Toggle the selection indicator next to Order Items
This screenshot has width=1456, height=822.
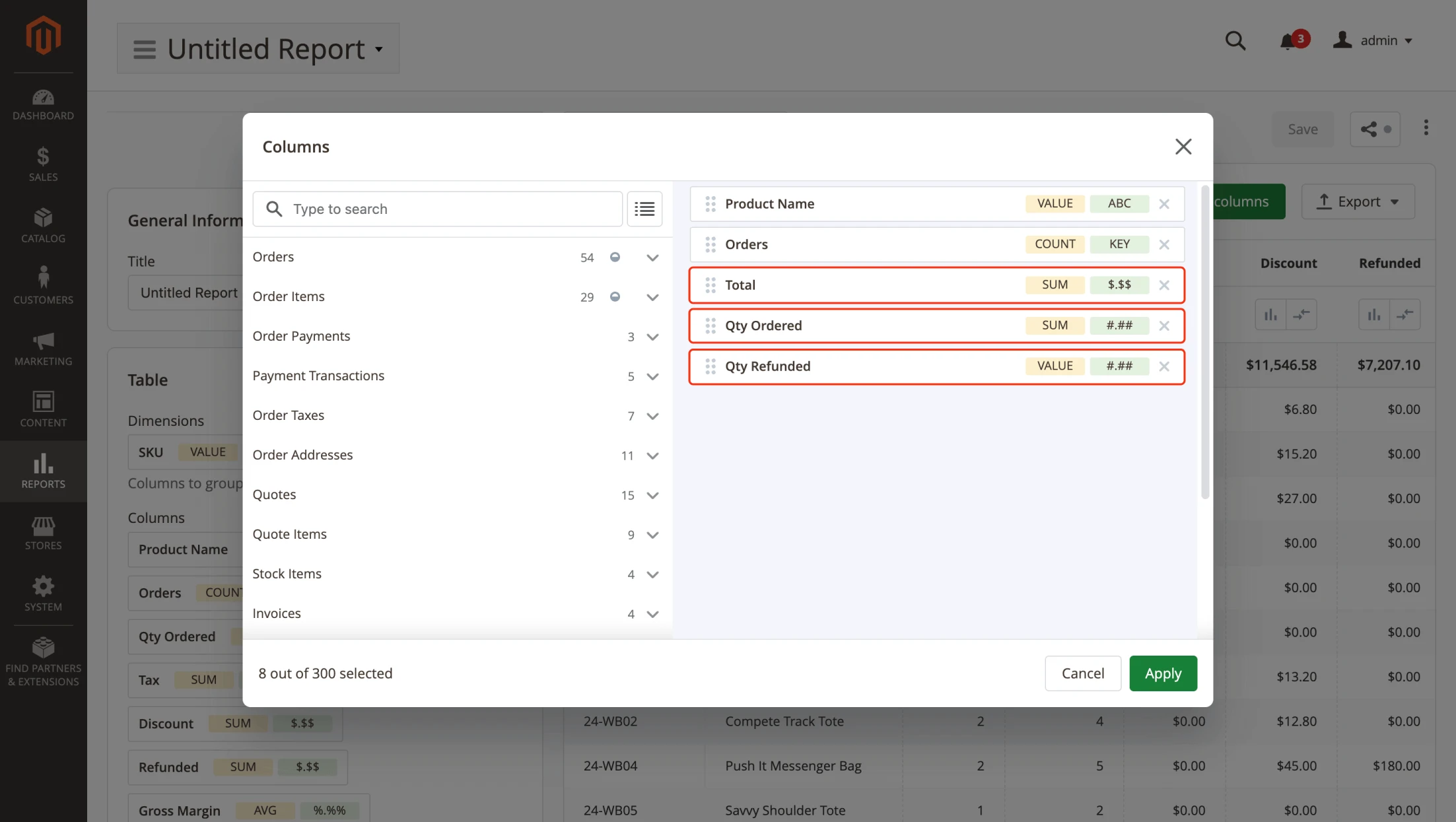615,297
